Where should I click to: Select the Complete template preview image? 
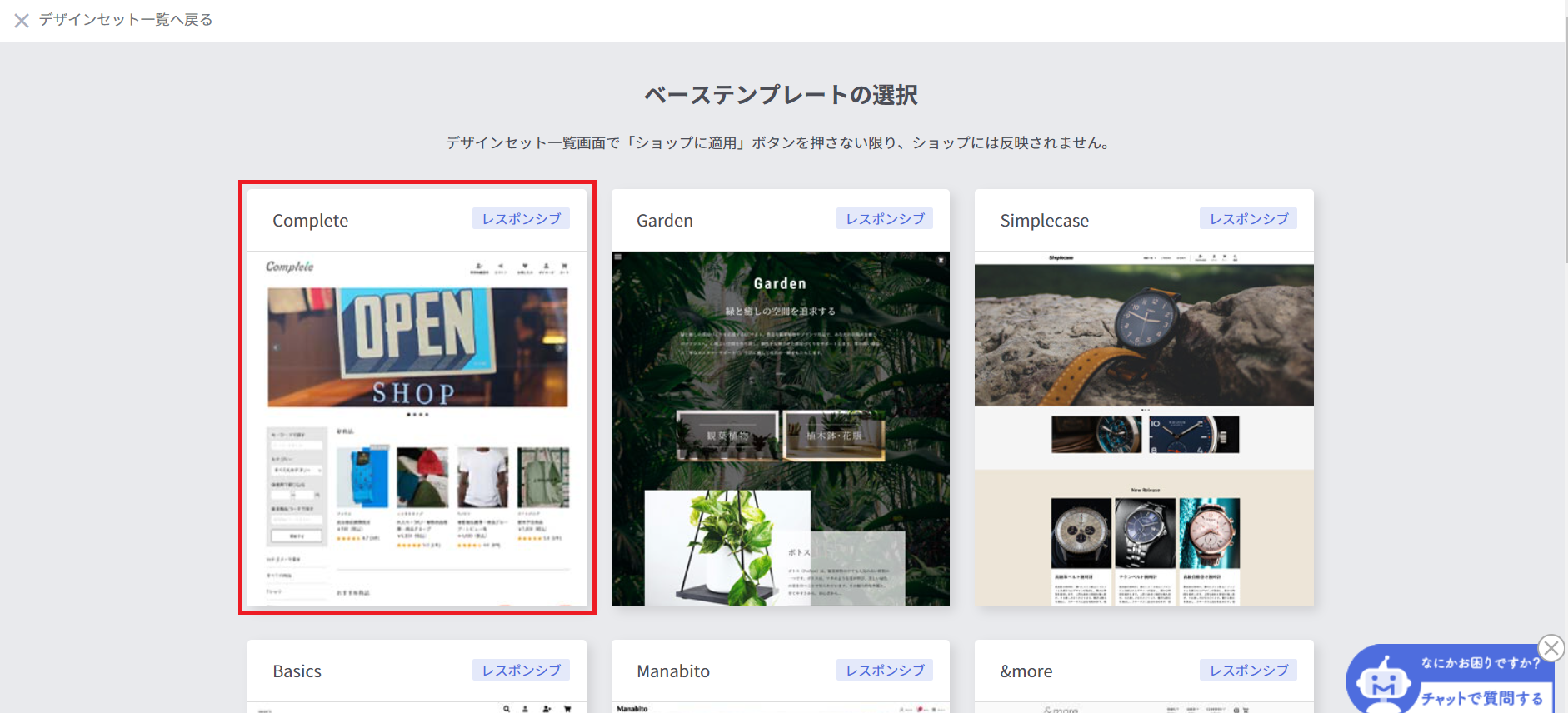[417, 428]
